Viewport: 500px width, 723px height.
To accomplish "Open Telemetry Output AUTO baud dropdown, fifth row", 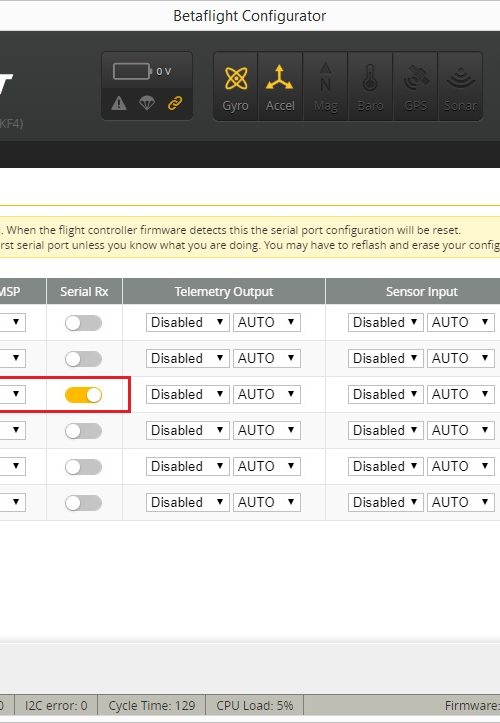I will (x=267, y=466).
